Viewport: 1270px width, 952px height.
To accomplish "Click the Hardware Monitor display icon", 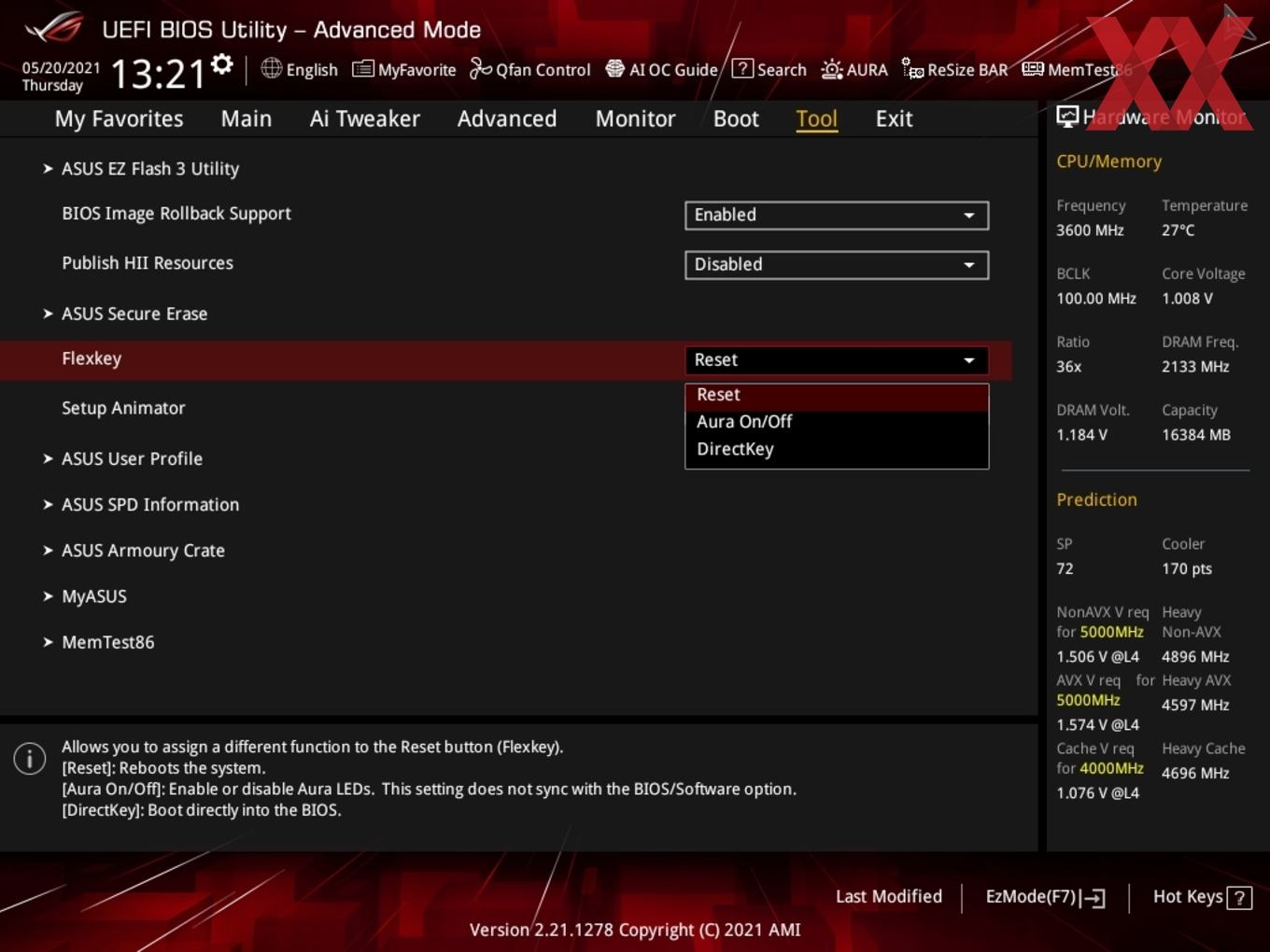I will [x=1067, y=117].
